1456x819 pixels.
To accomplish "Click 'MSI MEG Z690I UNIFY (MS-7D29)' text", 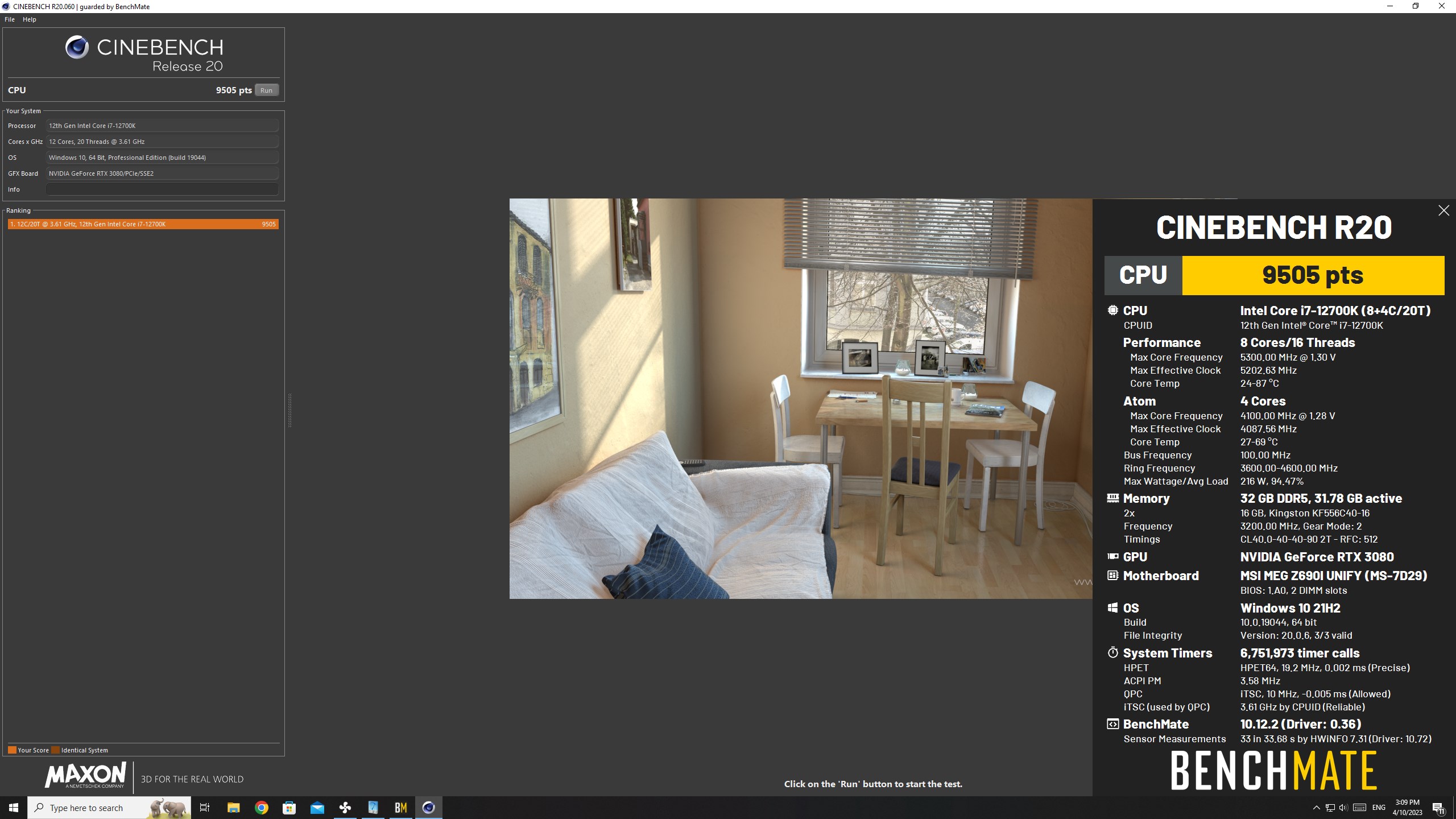I will (x=1334, y=576).
